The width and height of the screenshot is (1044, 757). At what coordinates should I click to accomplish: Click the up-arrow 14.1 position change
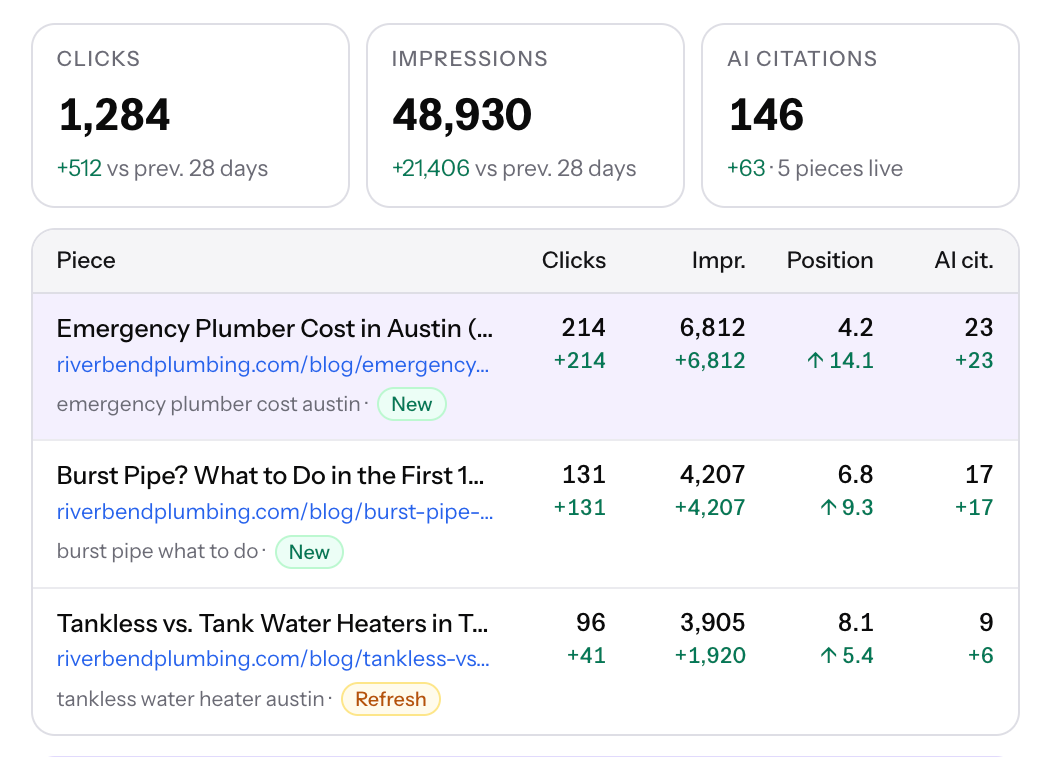pyautogui.click(x=840, y=360)
